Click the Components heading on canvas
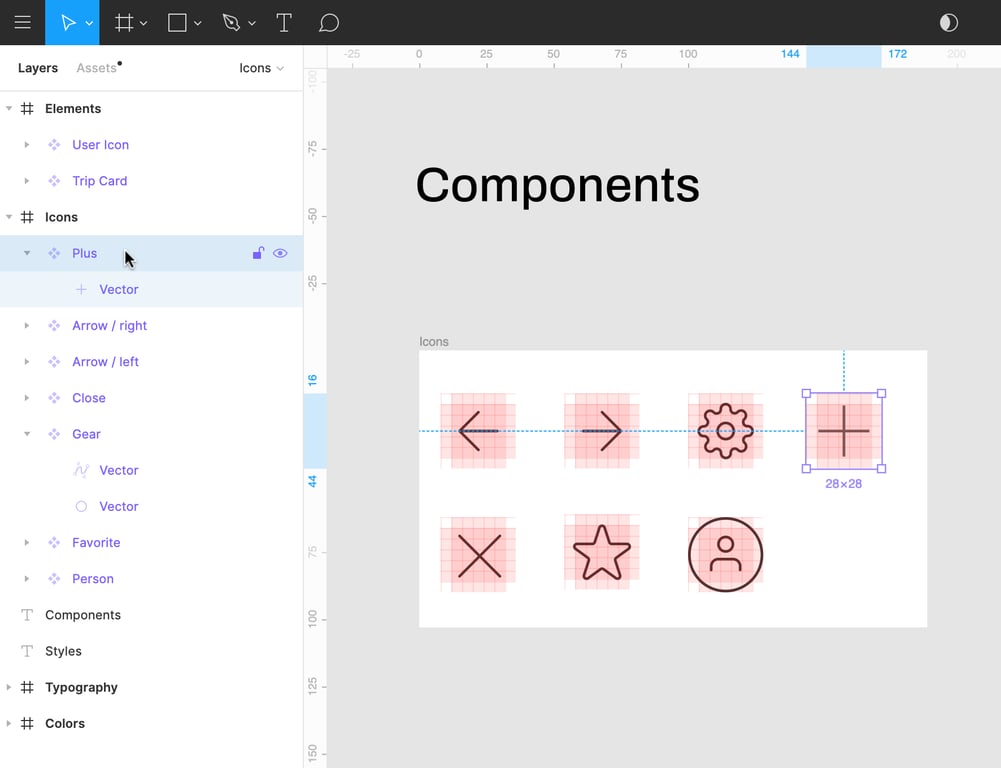 (x=557, y=185)
